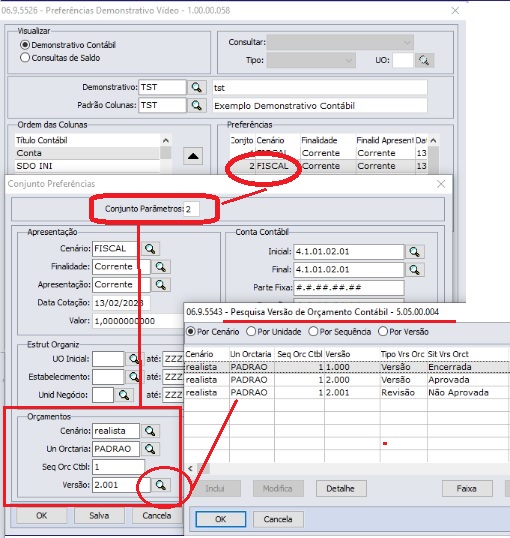The image size is (510, 538).
Task: Open lookup for Conta Contábil Inicial
Action: point(415,252)
